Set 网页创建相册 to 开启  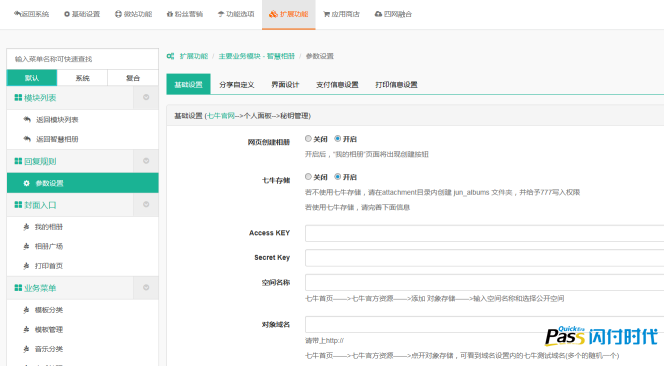point(338,139)
